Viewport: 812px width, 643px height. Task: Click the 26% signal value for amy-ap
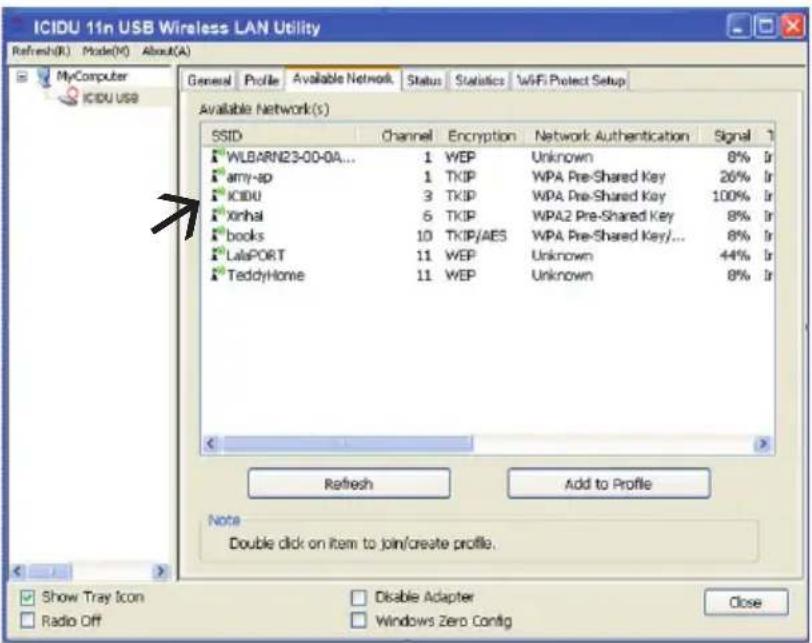coord(735,176)
